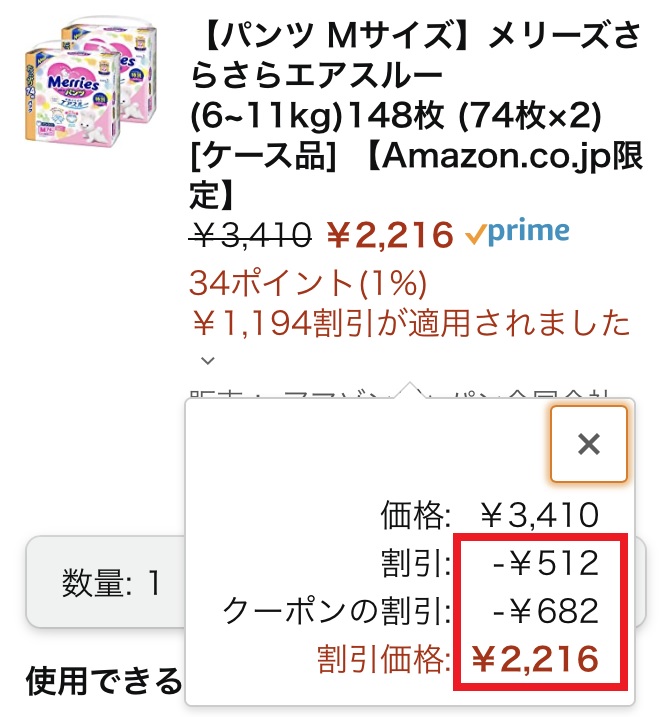This screenshot has height=717, width=669.
Task: Click the 使用できる heading text
Action: click(x=104, y=681)
